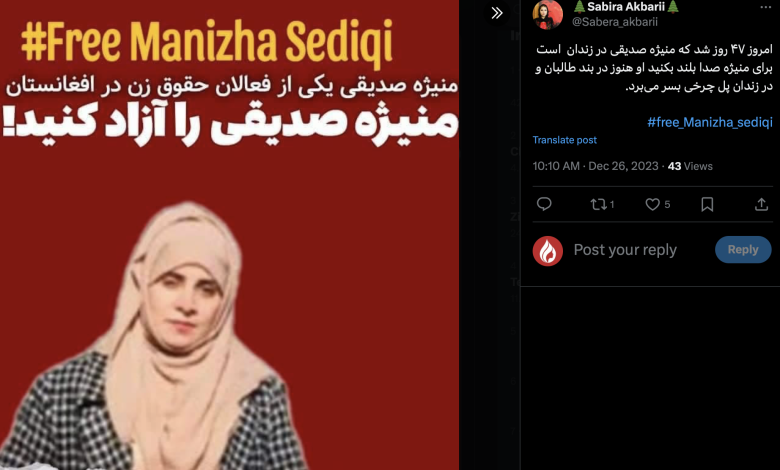Open Sabira Akbarii's profile avatar
Viewport: 780px width, 470px height.
547,14
